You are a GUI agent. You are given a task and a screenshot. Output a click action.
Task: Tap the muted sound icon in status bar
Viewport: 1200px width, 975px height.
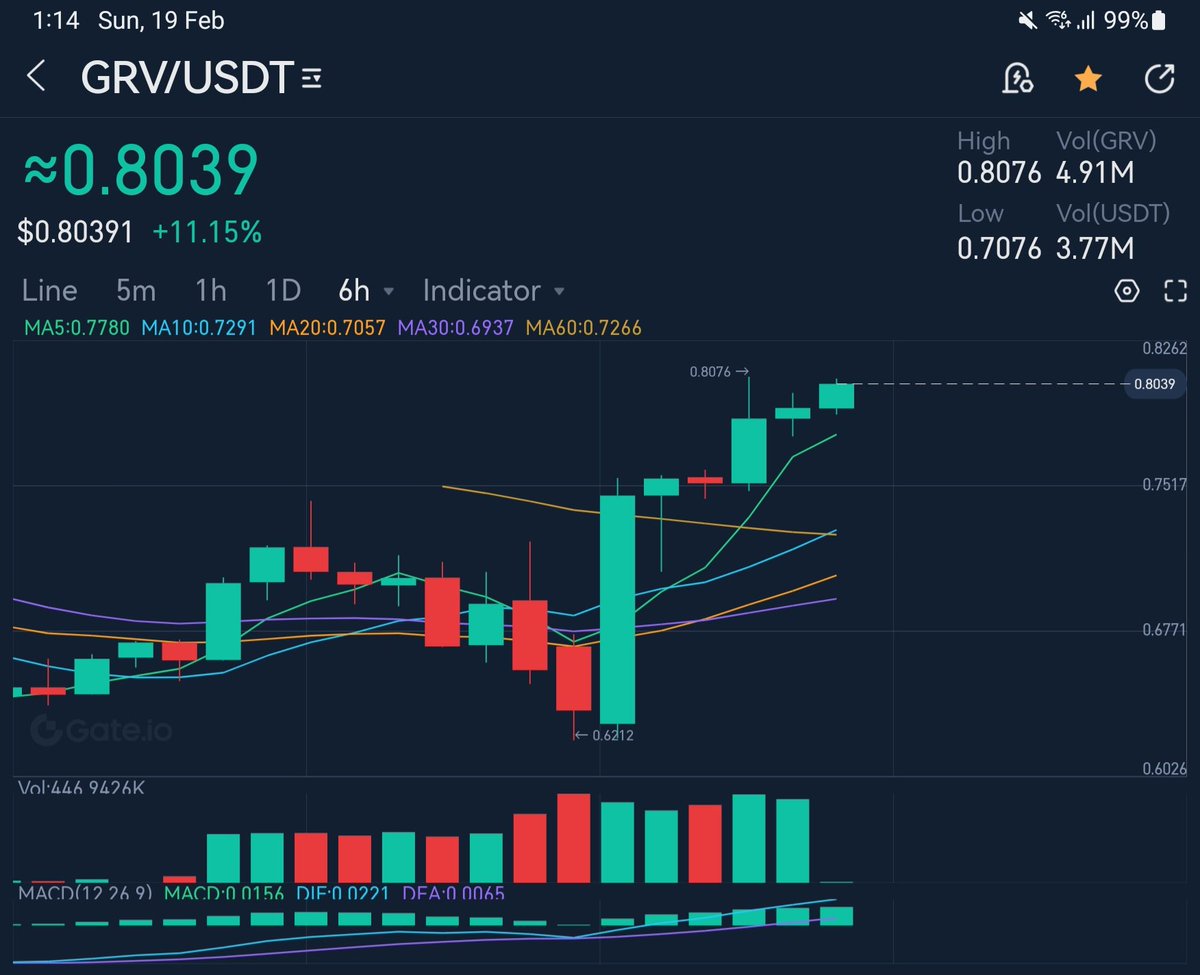1026,19
